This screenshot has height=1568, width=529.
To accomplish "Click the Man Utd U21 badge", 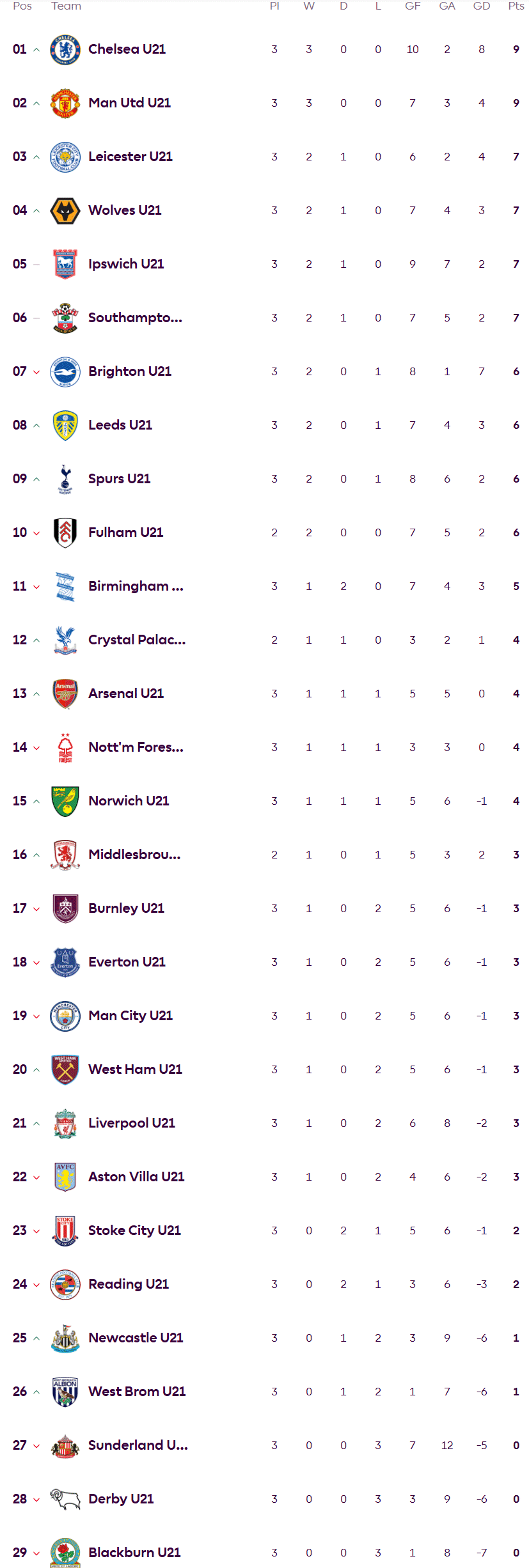I will pos(65,103).
